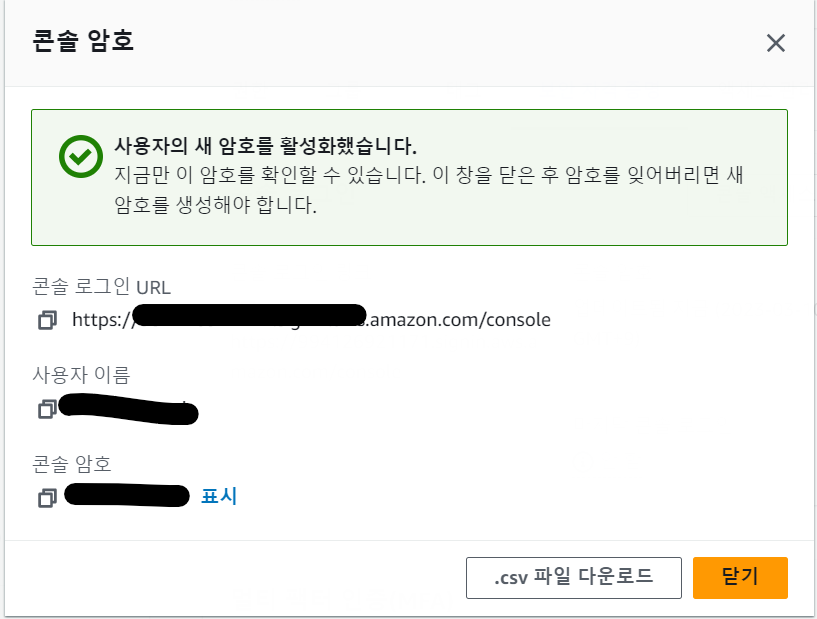Copy the 콘솔 로그인 URL

point(47,321)
